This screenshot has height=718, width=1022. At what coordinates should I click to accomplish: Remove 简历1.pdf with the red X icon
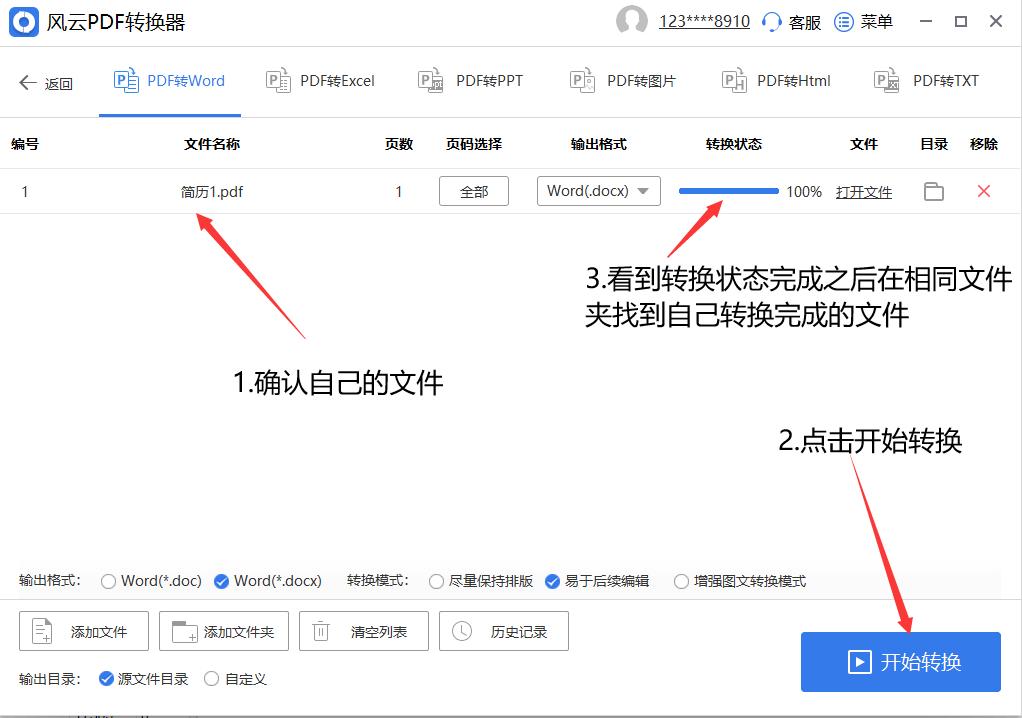[x=983, y=191]
